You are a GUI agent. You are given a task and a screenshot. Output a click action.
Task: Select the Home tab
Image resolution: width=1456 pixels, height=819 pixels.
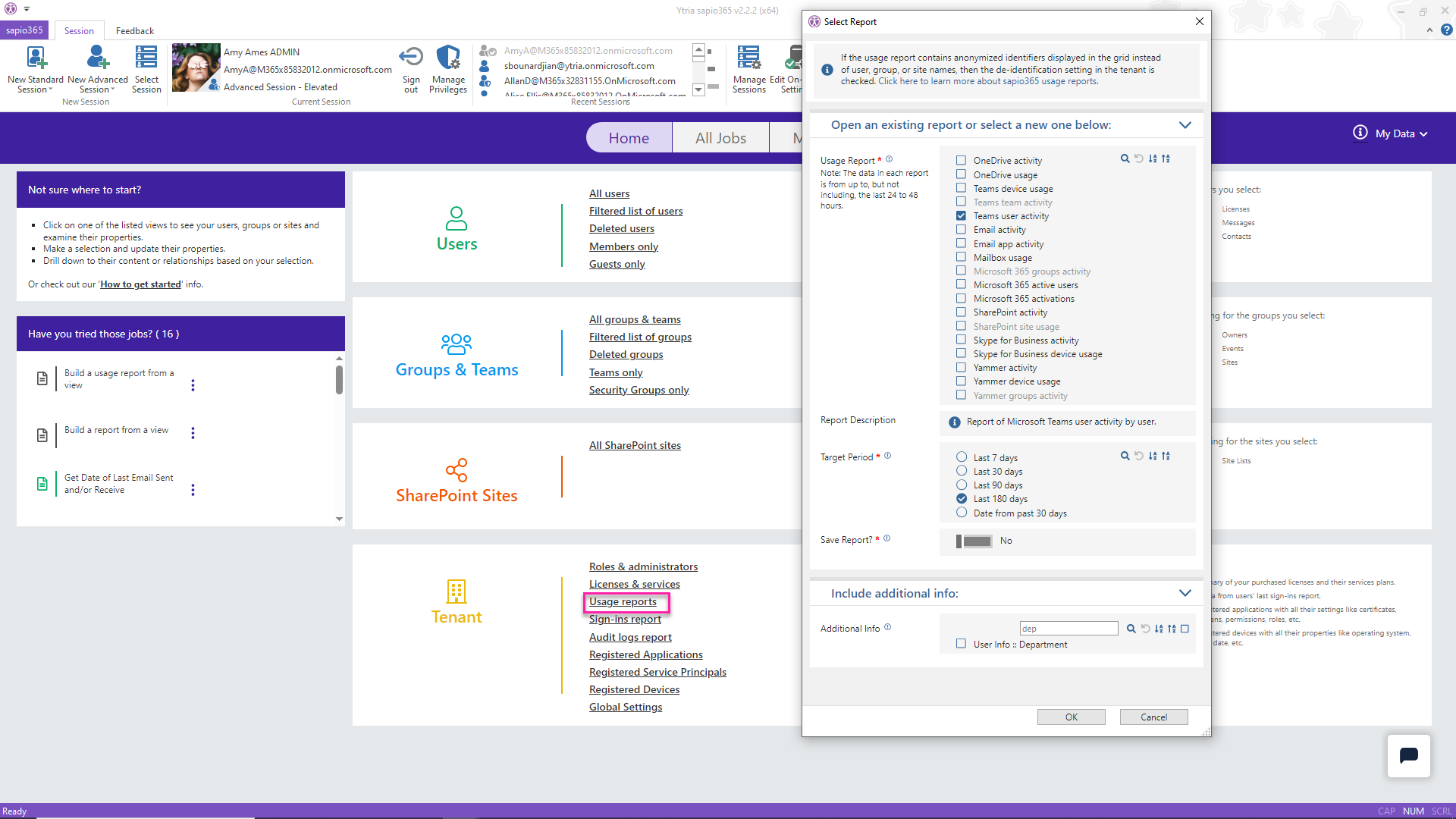click(x=629, y=138)
